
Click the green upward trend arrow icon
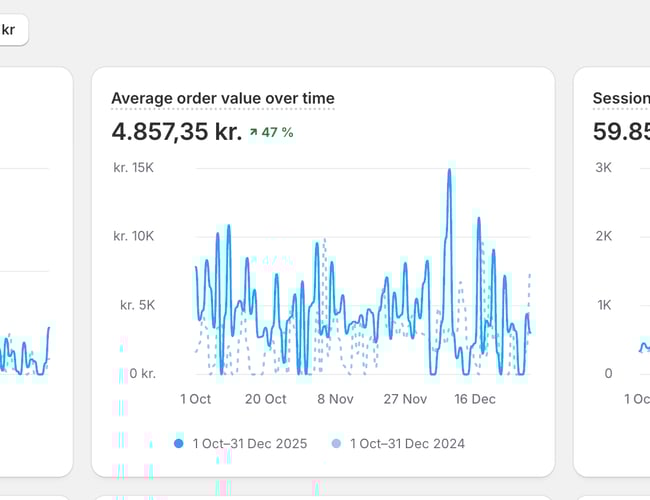254,132
